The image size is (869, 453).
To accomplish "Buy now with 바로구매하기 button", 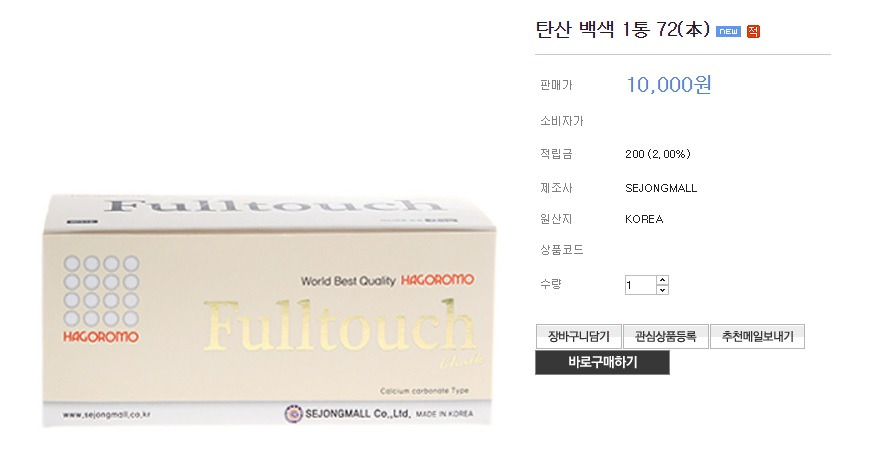I will click(x=602, y=363).
